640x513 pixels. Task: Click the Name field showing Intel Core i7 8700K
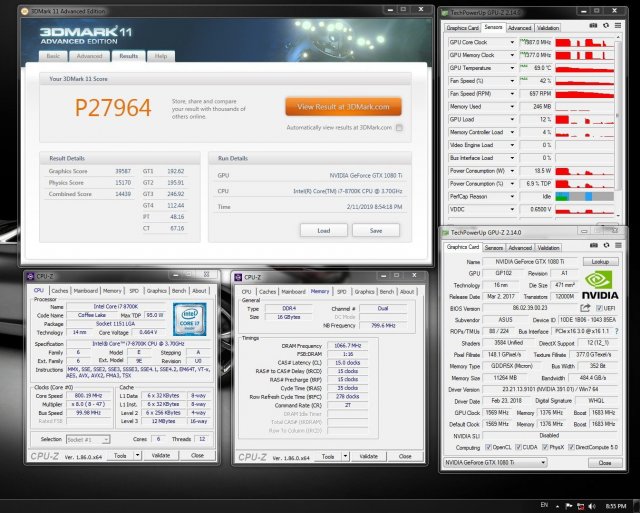point(116,306)
